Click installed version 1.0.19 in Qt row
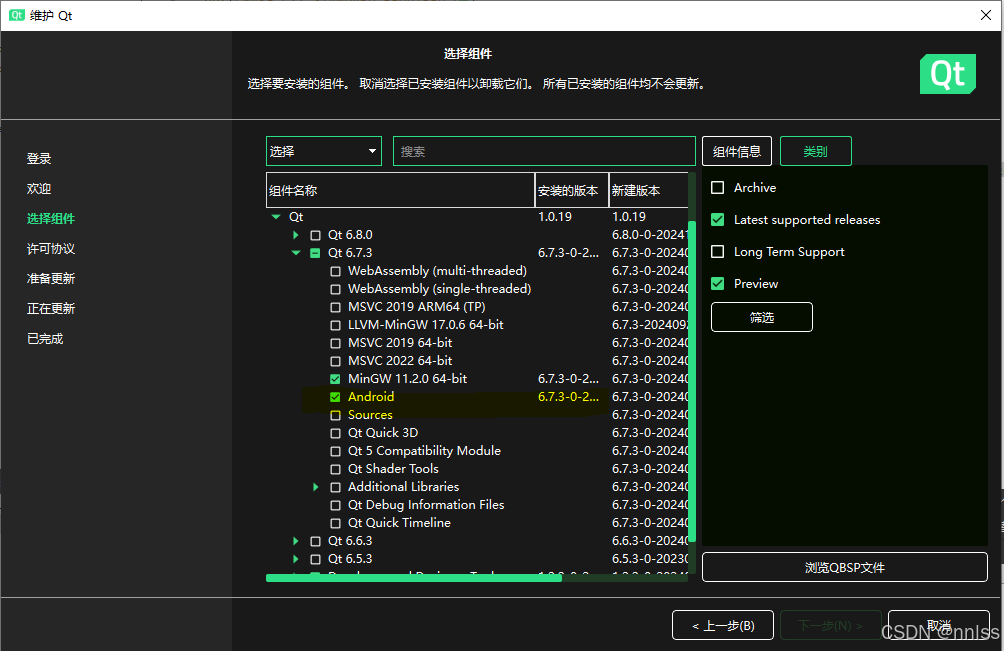 click(555, 217)
